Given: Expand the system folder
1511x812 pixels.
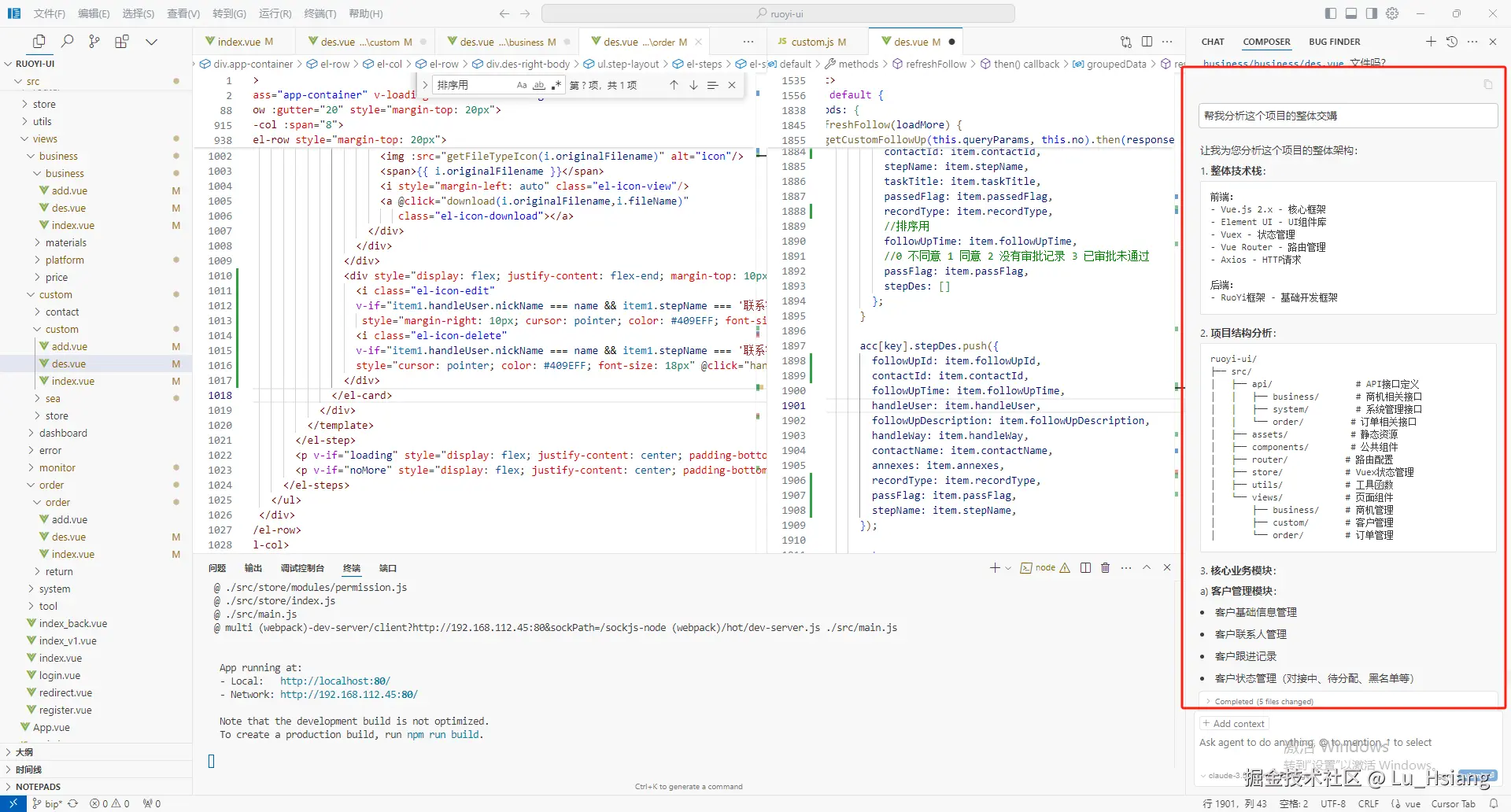Looking at the screenshot, I should tap(54, 589).
